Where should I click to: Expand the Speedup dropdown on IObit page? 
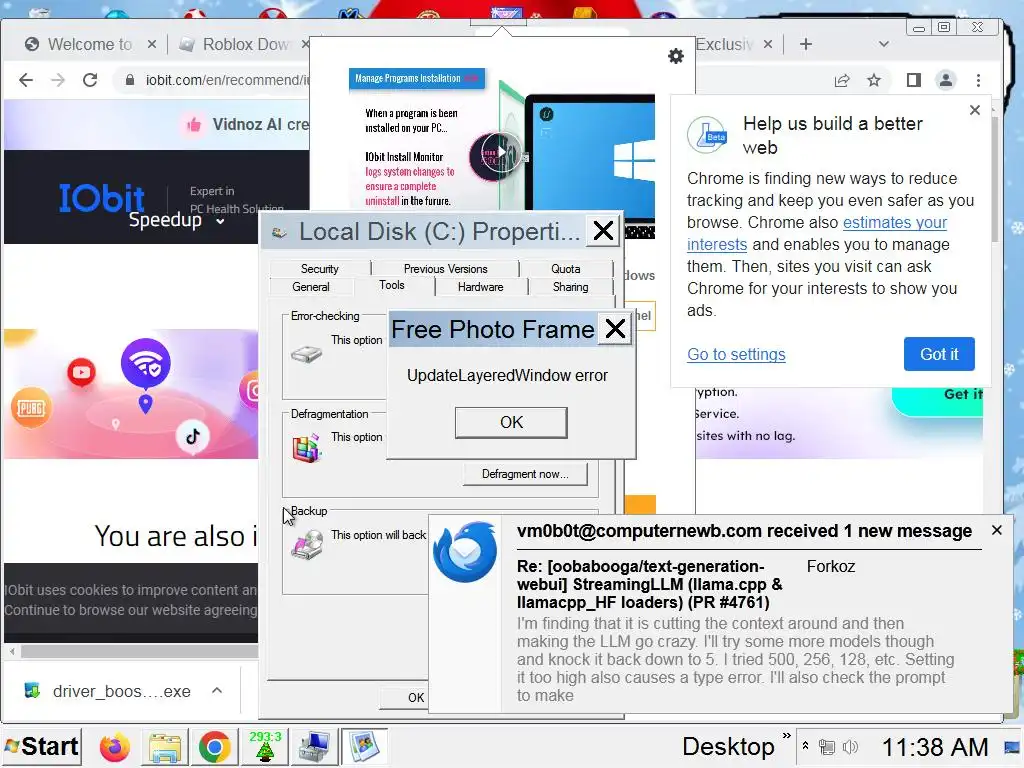[176, 220]
